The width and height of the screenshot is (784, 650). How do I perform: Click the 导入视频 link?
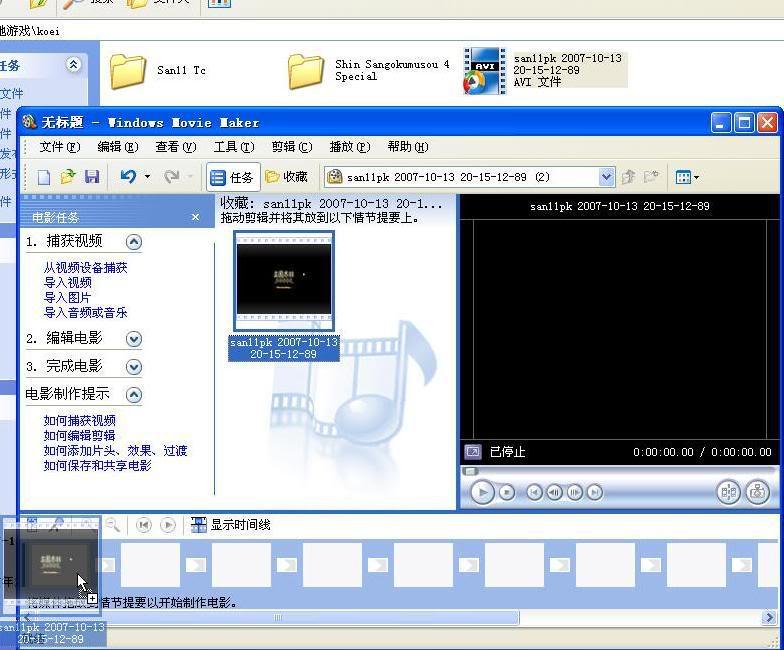(x=68, y=283)
